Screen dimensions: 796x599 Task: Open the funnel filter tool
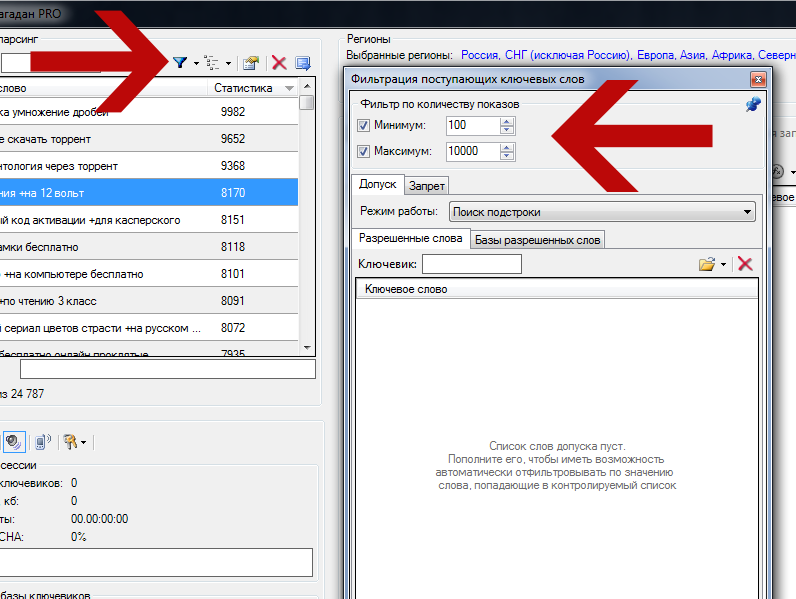click(x=180, y=63)
